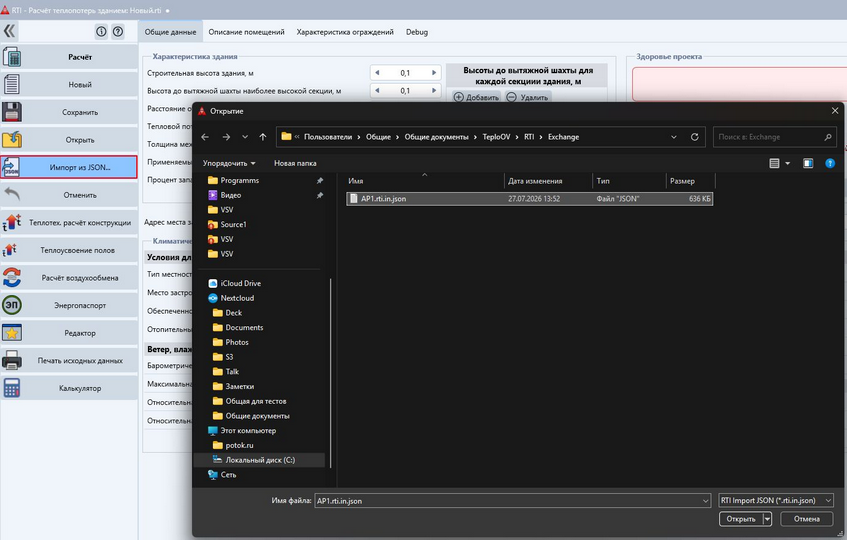Click the Отменить undo arrow icon
This screenshot has width=847, height=540.
click(12, 194)
